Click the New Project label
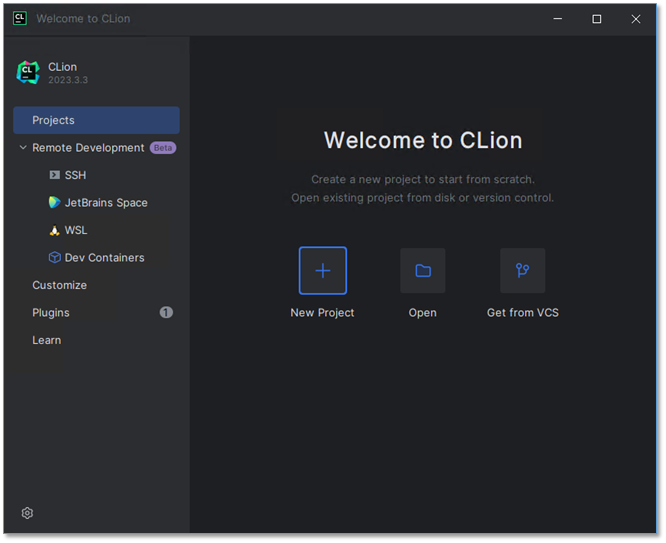The height and width of the screenshot is (543, 666). [x=322, y=313]
